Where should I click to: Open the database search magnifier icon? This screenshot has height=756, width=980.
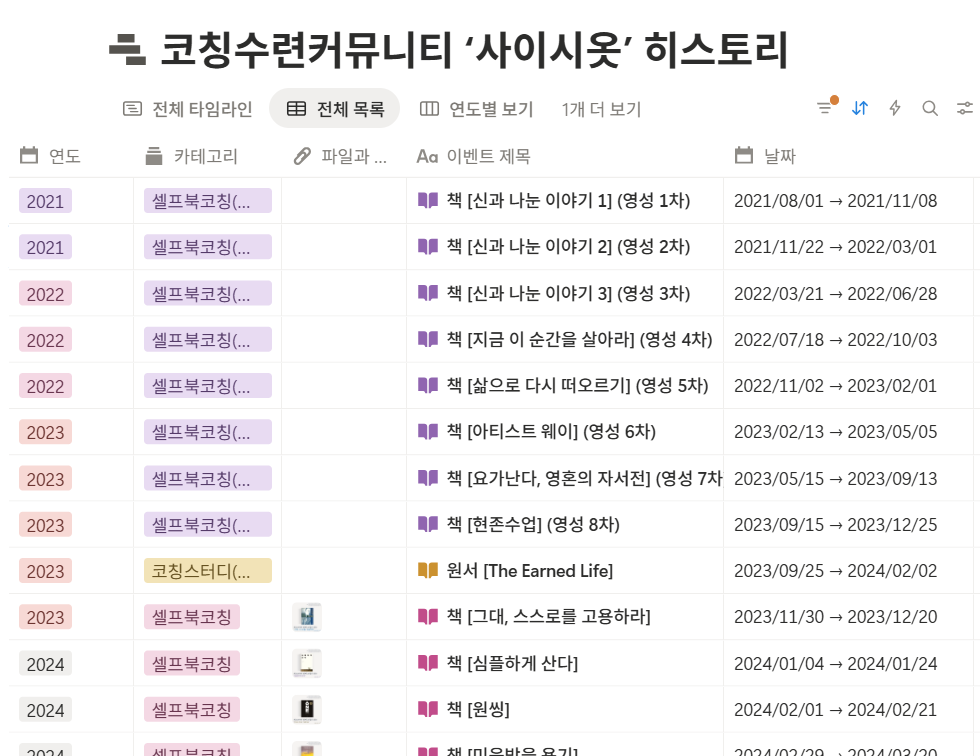coord(928,109)
